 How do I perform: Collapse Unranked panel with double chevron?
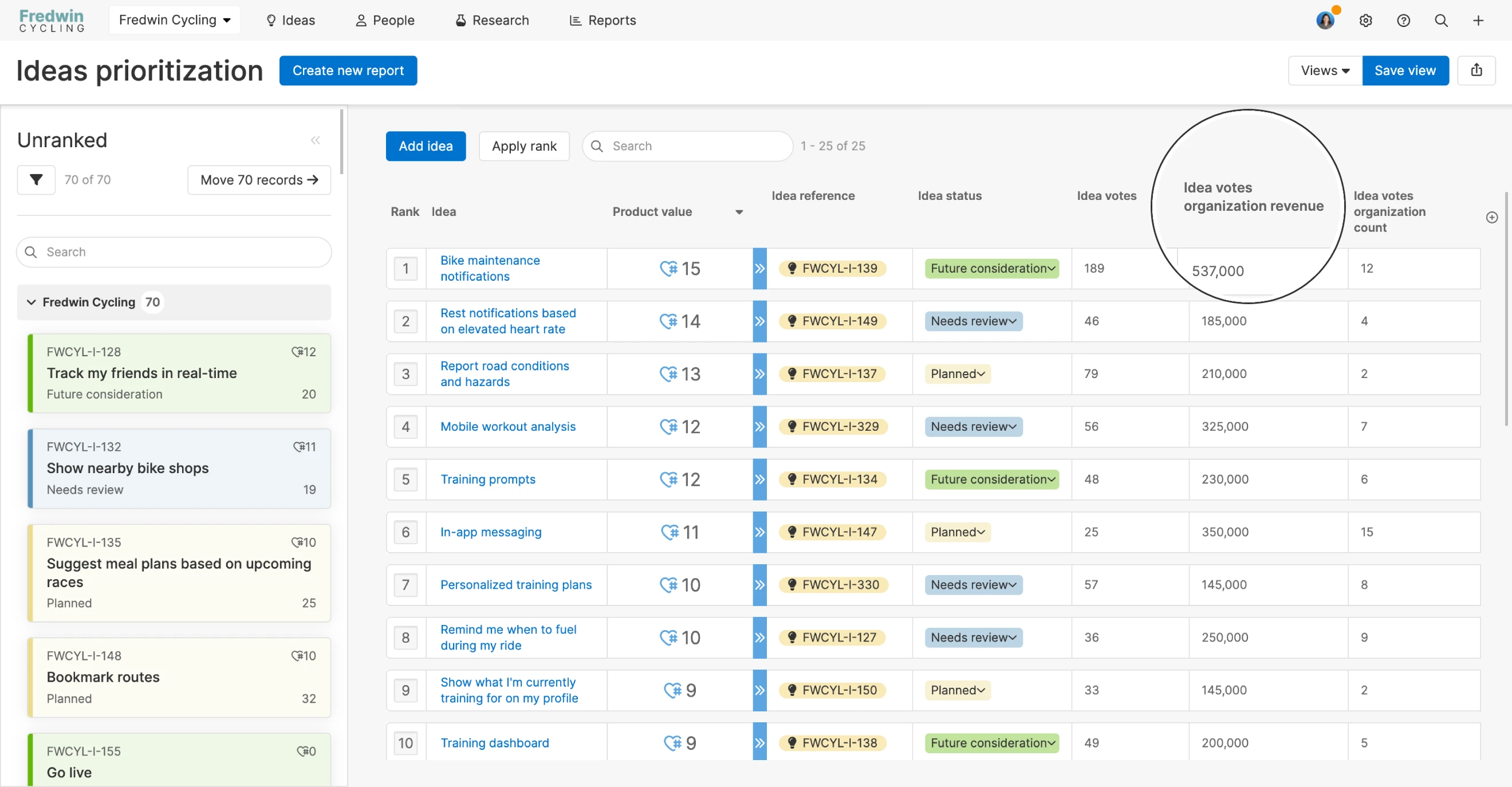pyautogui.click(x=315, y=140)
